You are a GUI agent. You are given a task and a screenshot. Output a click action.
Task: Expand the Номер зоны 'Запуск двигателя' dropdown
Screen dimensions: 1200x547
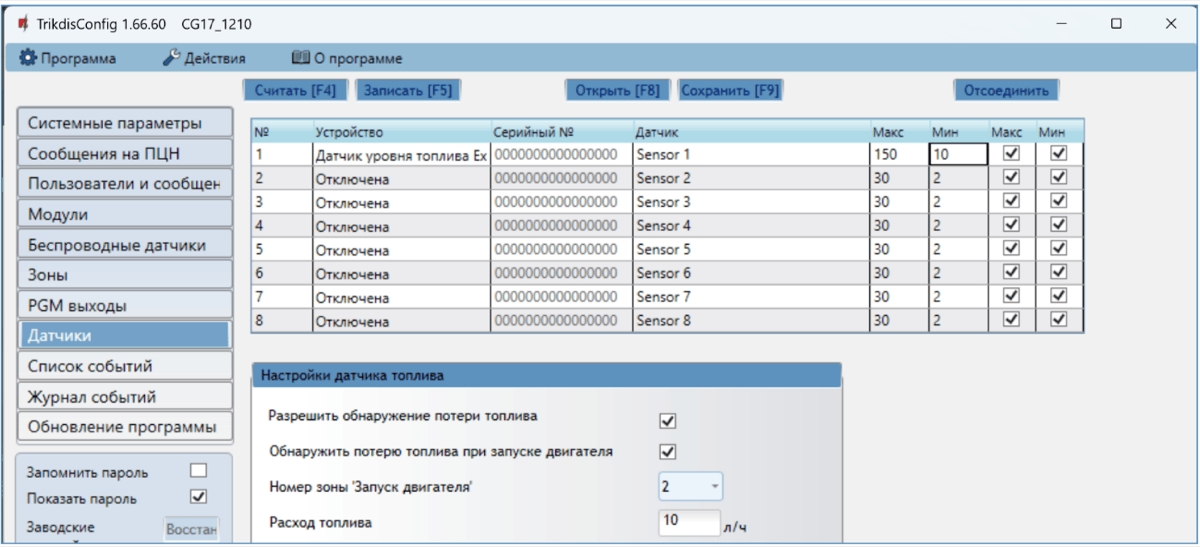[690, 486]
